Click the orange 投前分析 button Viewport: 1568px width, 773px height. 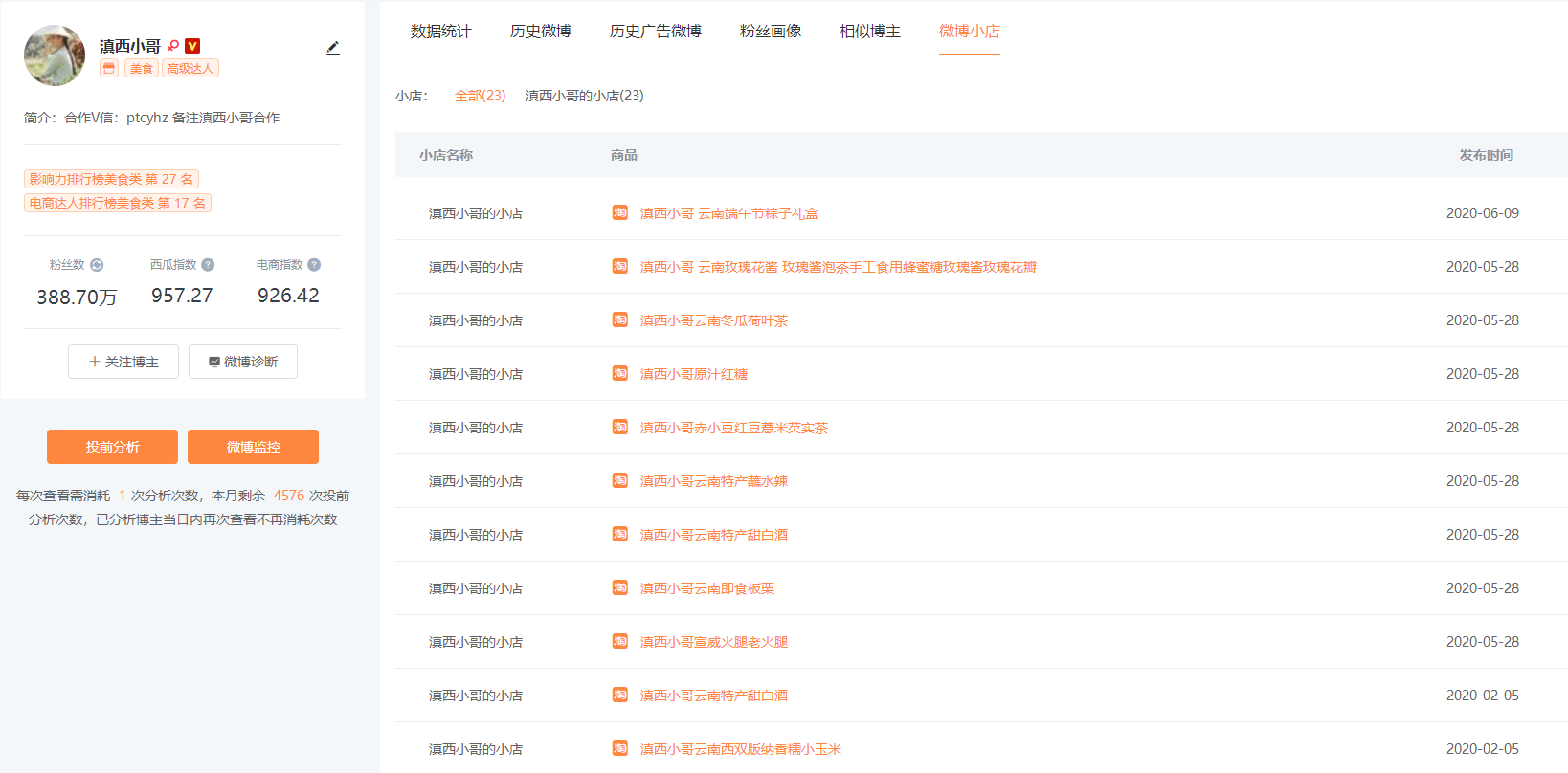pos(112,447)
